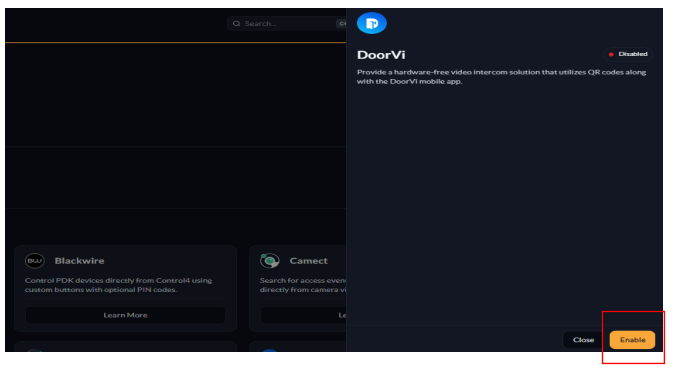Enable the DoorVi integration
This screenshot has height=373, width=675.
632,340
